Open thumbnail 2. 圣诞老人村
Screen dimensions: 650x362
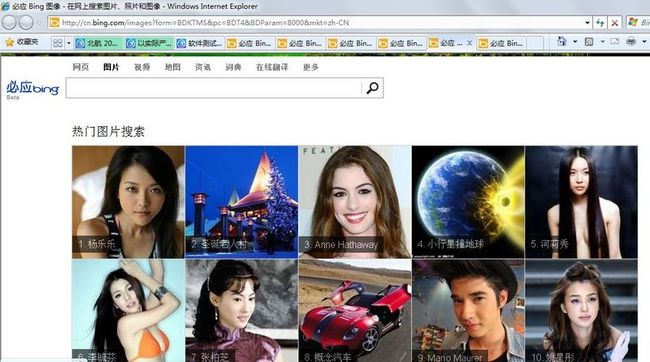click(242, 202)
